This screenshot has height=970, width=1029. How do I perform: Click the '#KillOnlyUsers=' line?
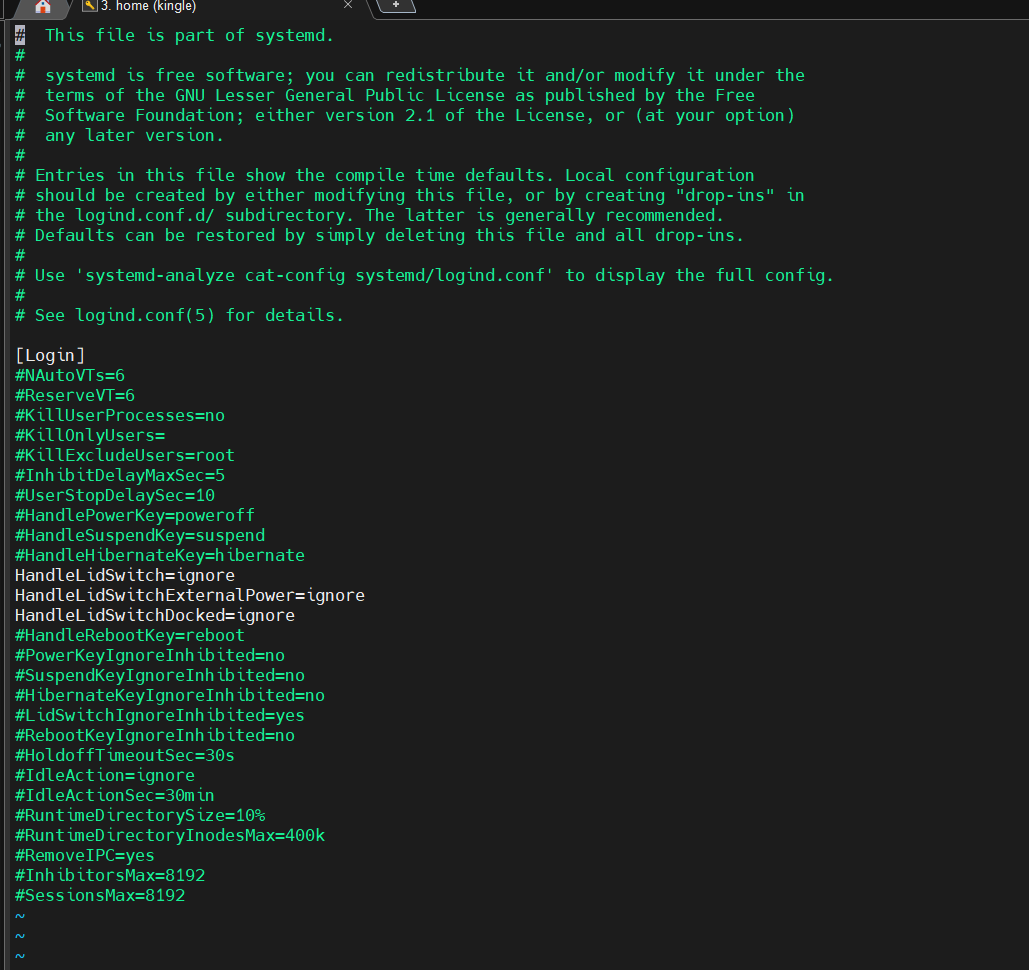pyautogui.click(x=90, y=436)
